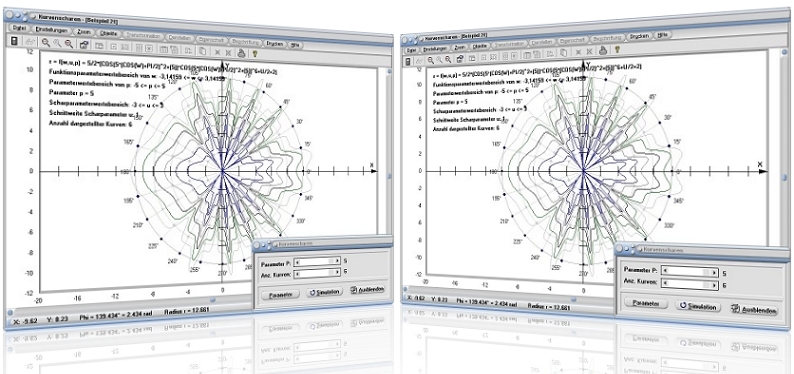Viewport: 794px width, 374px height.
Task: Click Ausblenden in left Kurvenscharen panel
Action: [368, 289]
